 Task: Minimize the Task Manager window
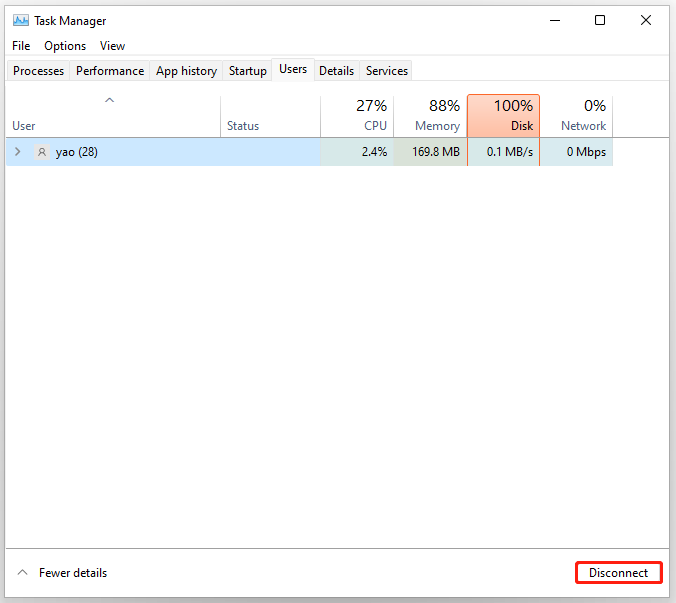pos(555,20)
